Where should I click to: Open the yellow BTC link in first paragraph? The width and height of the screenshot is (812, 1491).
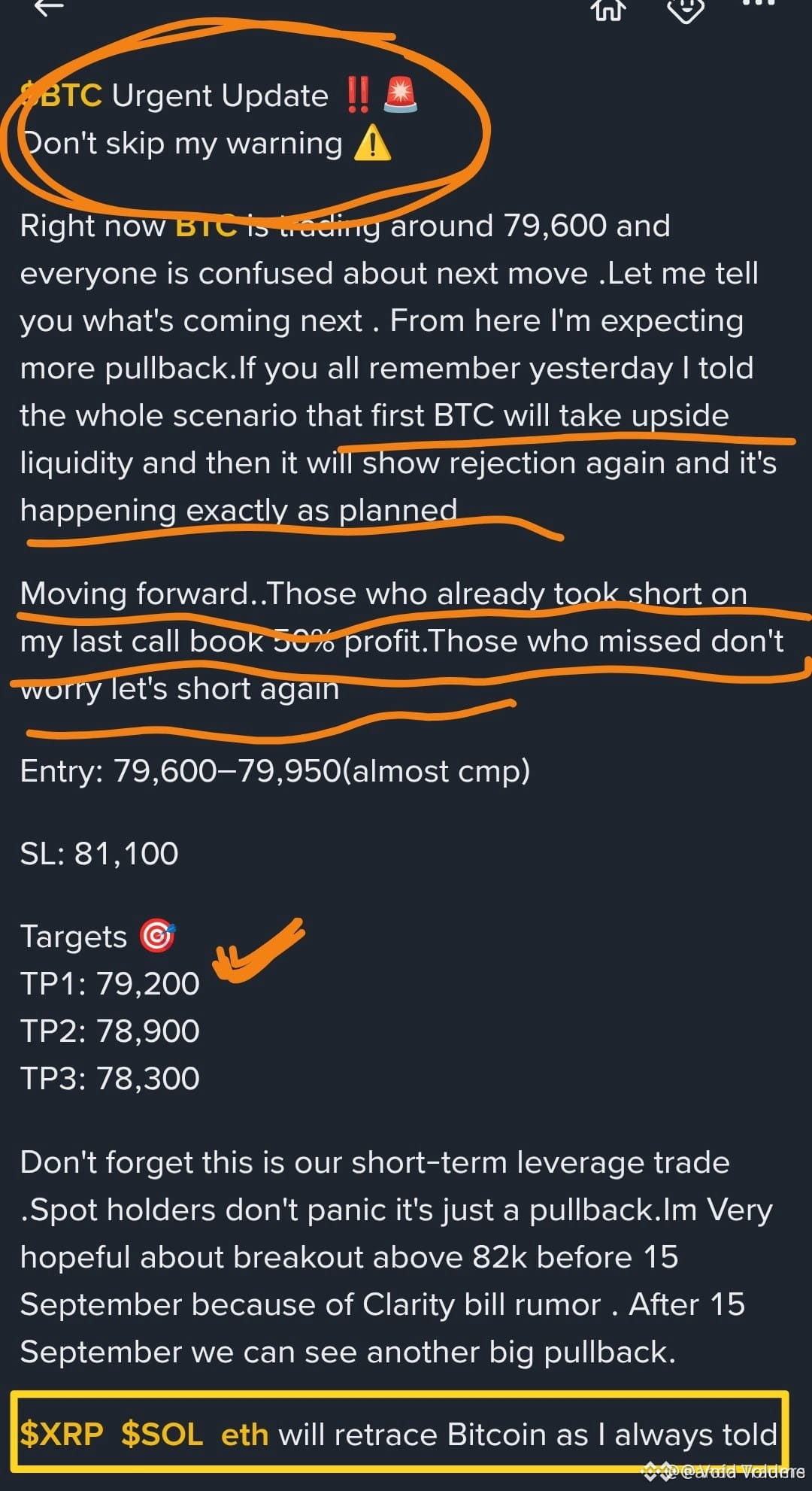[206, 225]
